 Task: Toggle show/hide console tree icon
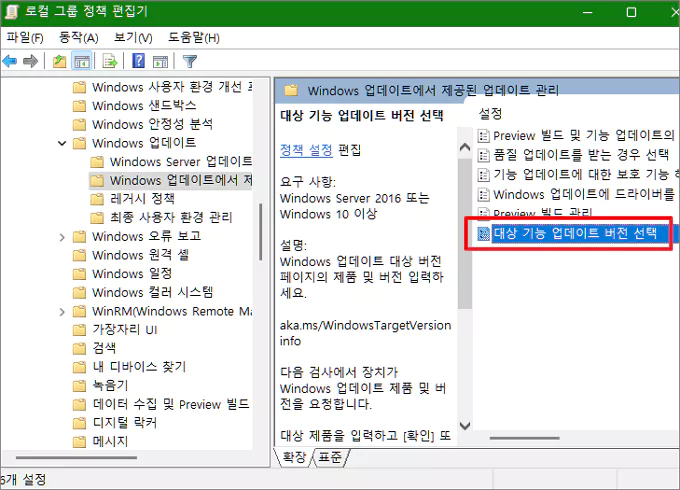coord(82,61)
